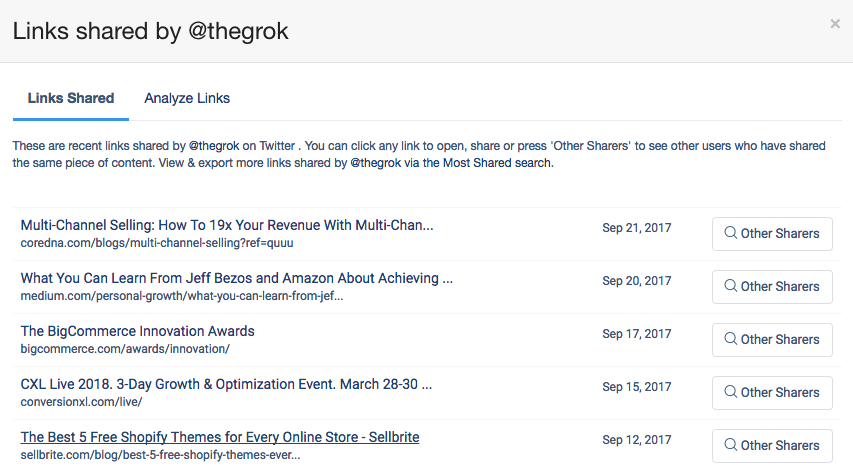Open the CXL Live 2018 event link
Viewport: 853px width, 471px height.
coord(226,384)
